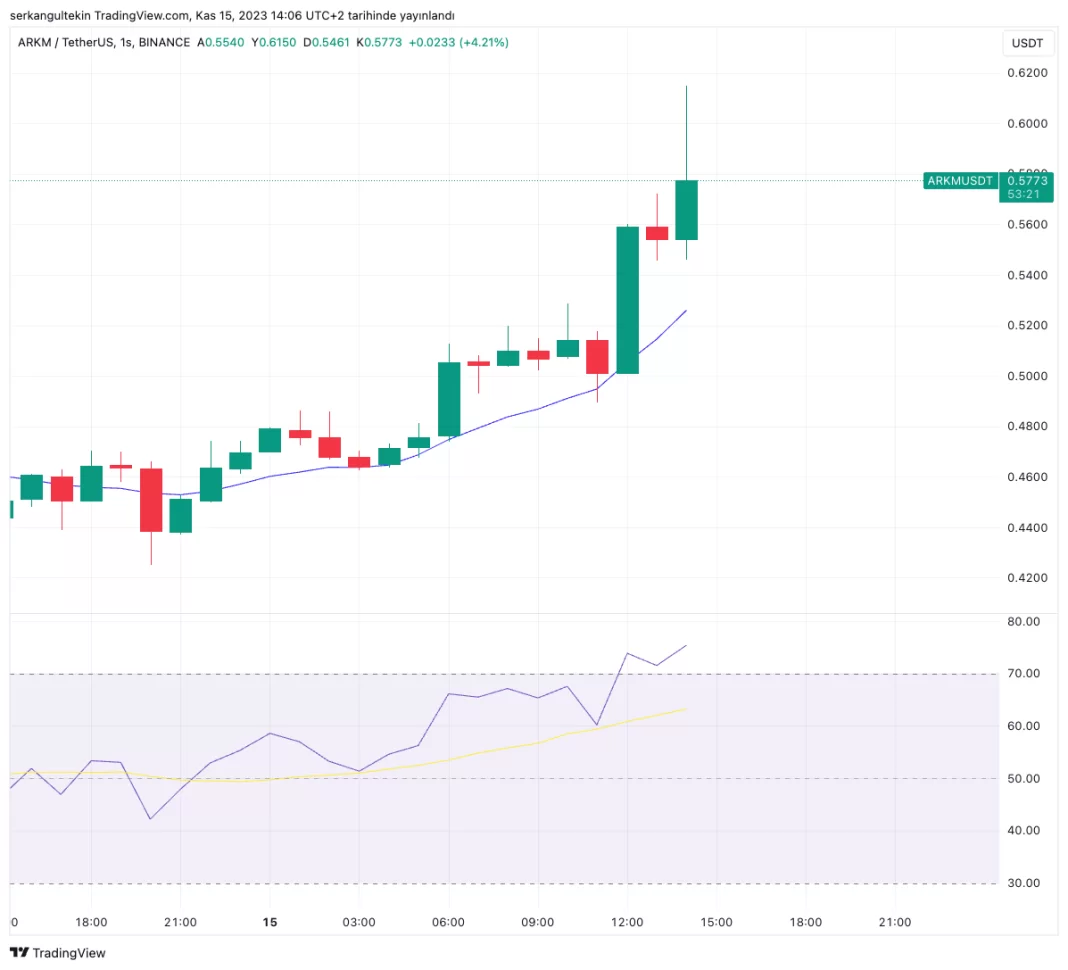Viewport: 1068px width, 970px height.
Task: Click the 0.6200 price axis label
Action: 1027,73
